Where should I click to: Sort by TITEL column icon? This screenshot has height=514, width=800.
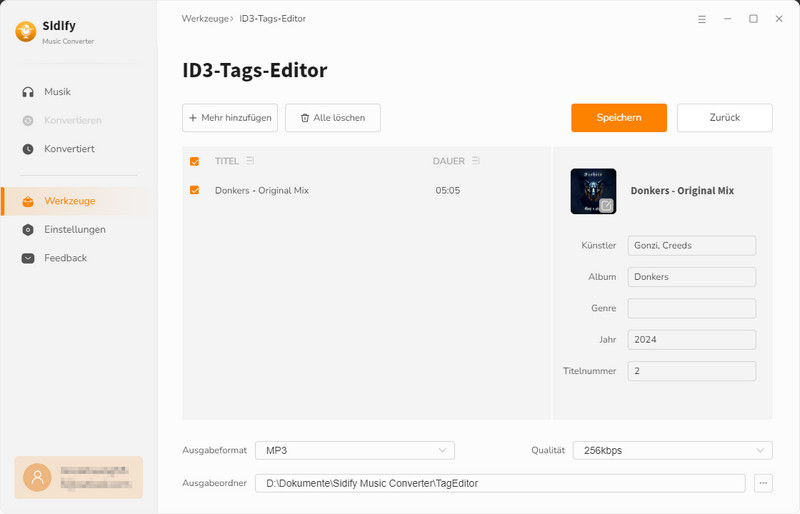point(249,161)
